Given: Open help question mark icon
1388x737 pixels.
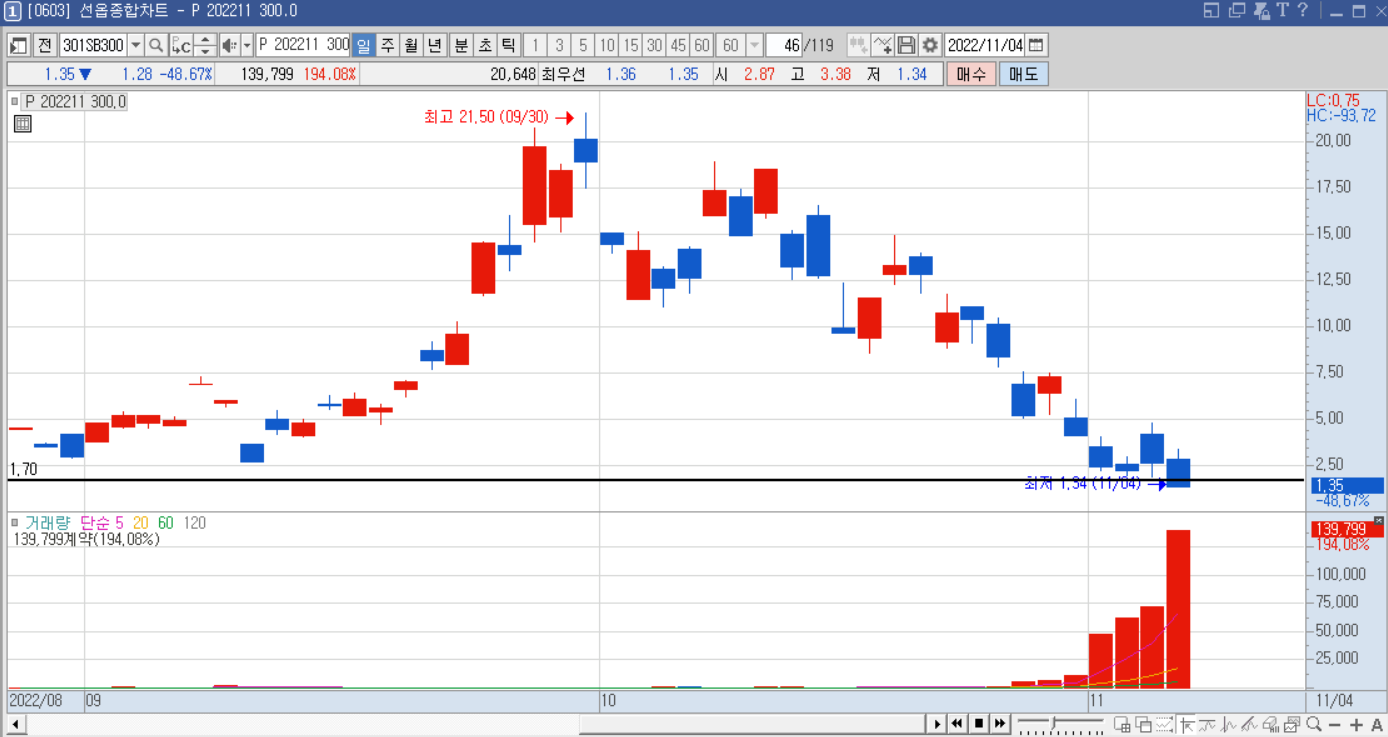Looking at the screenshot, I should click(x=1302, y=11).
